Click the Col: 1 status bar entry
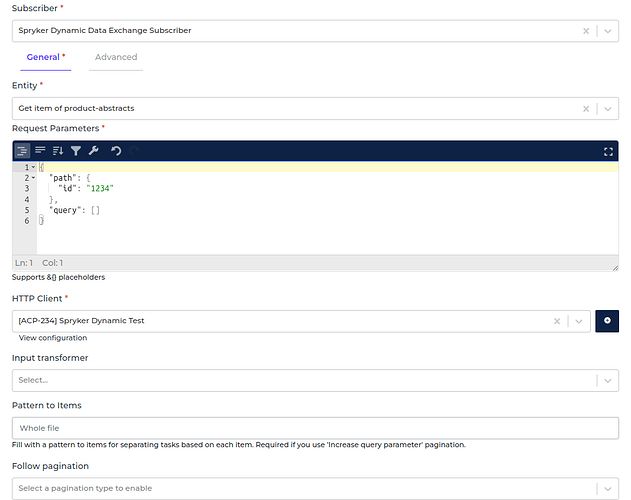 coord(52,263)
